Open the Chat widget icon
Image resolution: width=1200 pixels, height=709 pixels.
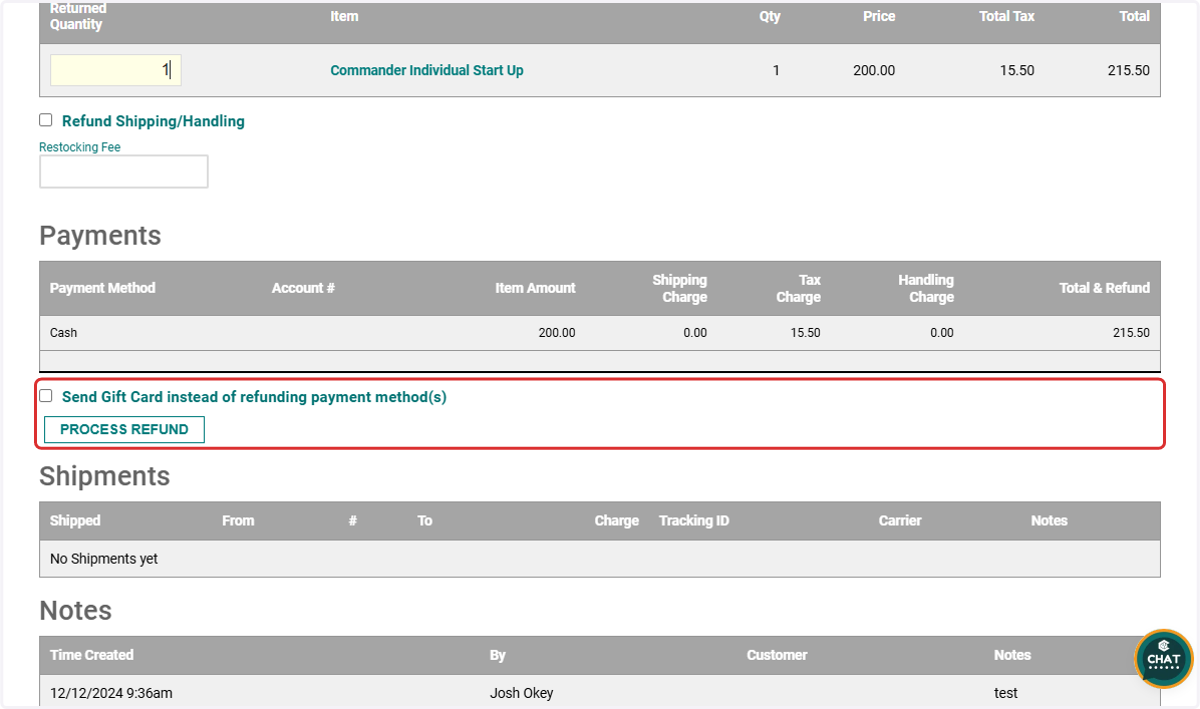pos(1164,659)
